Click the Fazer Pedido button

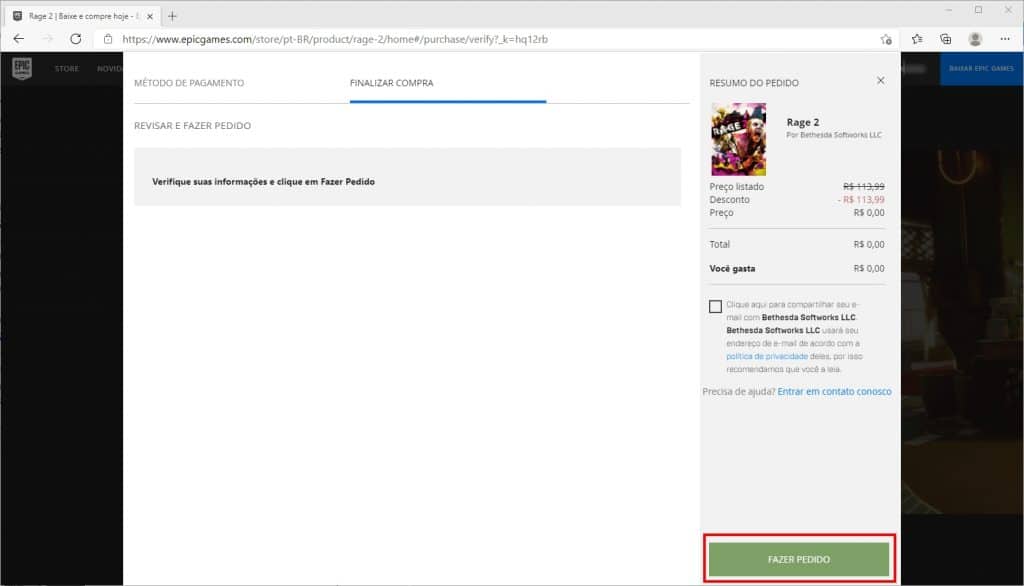[x=799, y=559]
